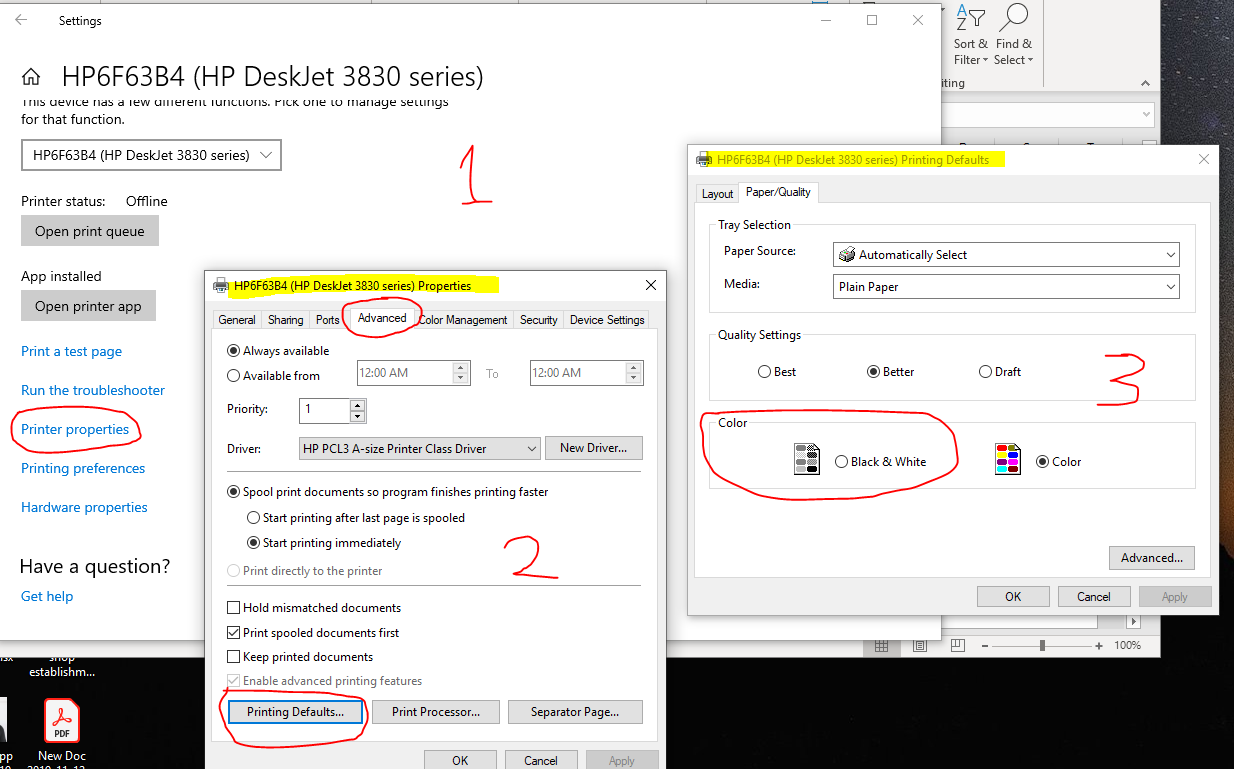
Task: Click the Excel zoom slider handle
Action: click(1042, 646)
